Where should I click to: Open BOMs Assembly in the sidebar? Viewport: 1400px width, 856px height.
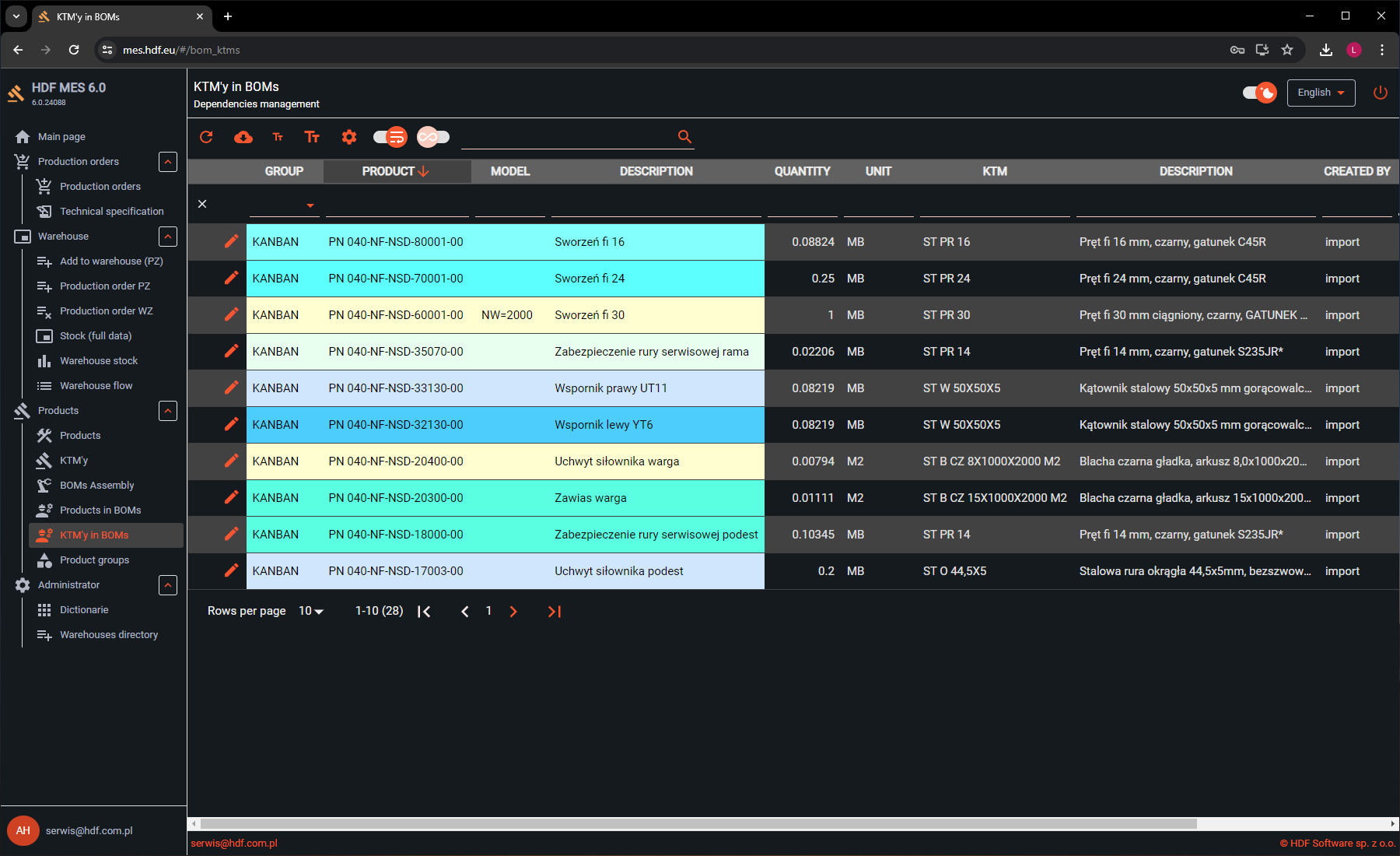pos(96,486)
